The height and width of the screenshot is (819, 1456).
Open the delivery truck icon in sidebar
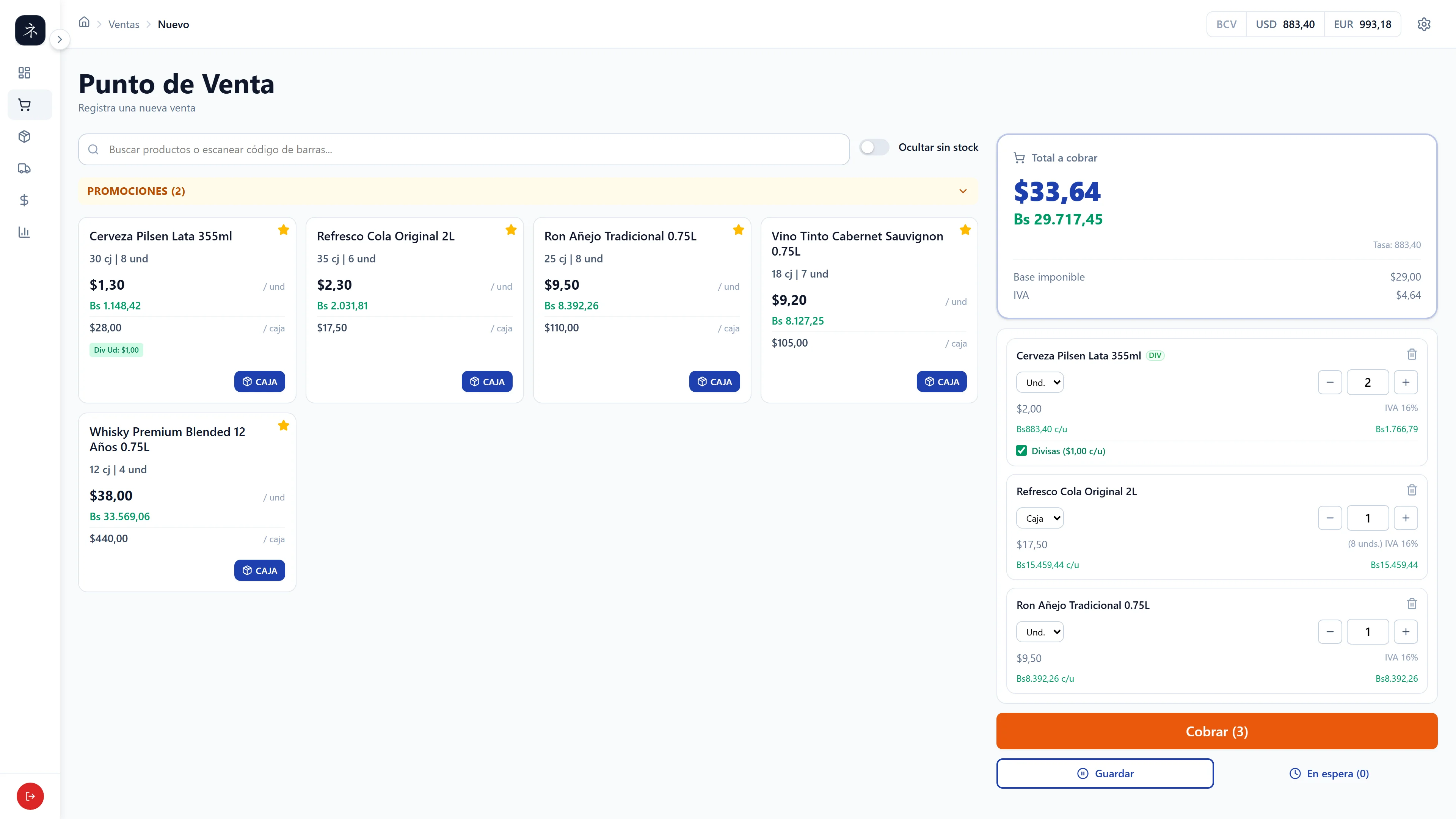point(24,168)
